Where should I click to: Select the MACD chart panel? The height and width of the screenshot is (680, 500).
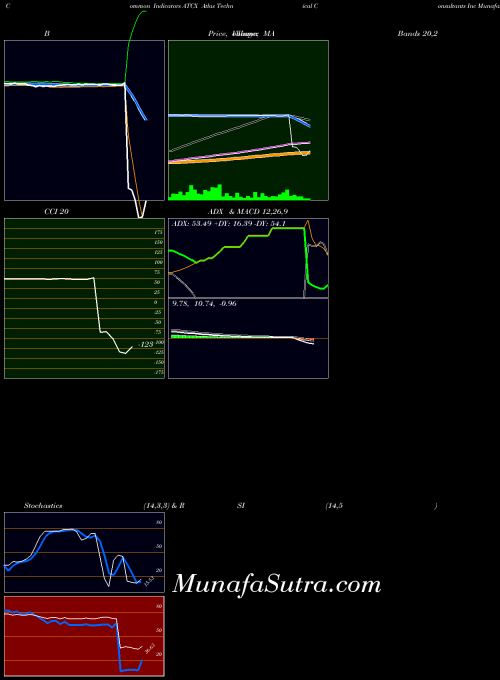(x=248, y=338)
